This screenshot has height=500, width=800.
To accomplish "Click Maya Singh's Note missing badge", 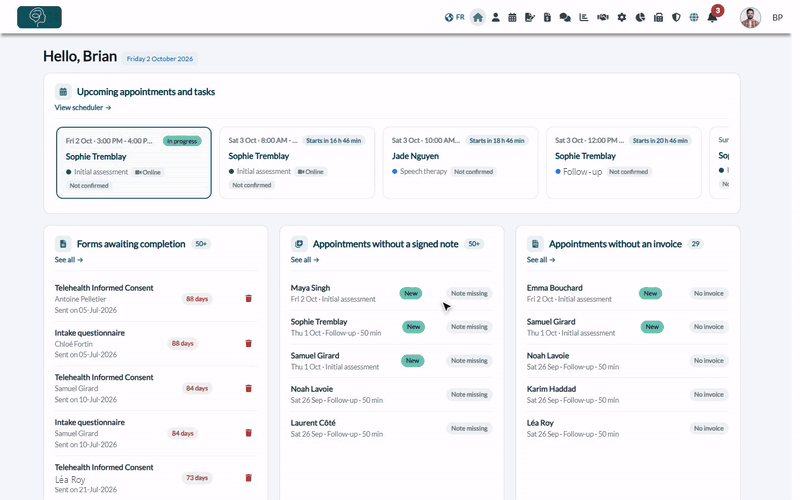I will coord(469,293).
